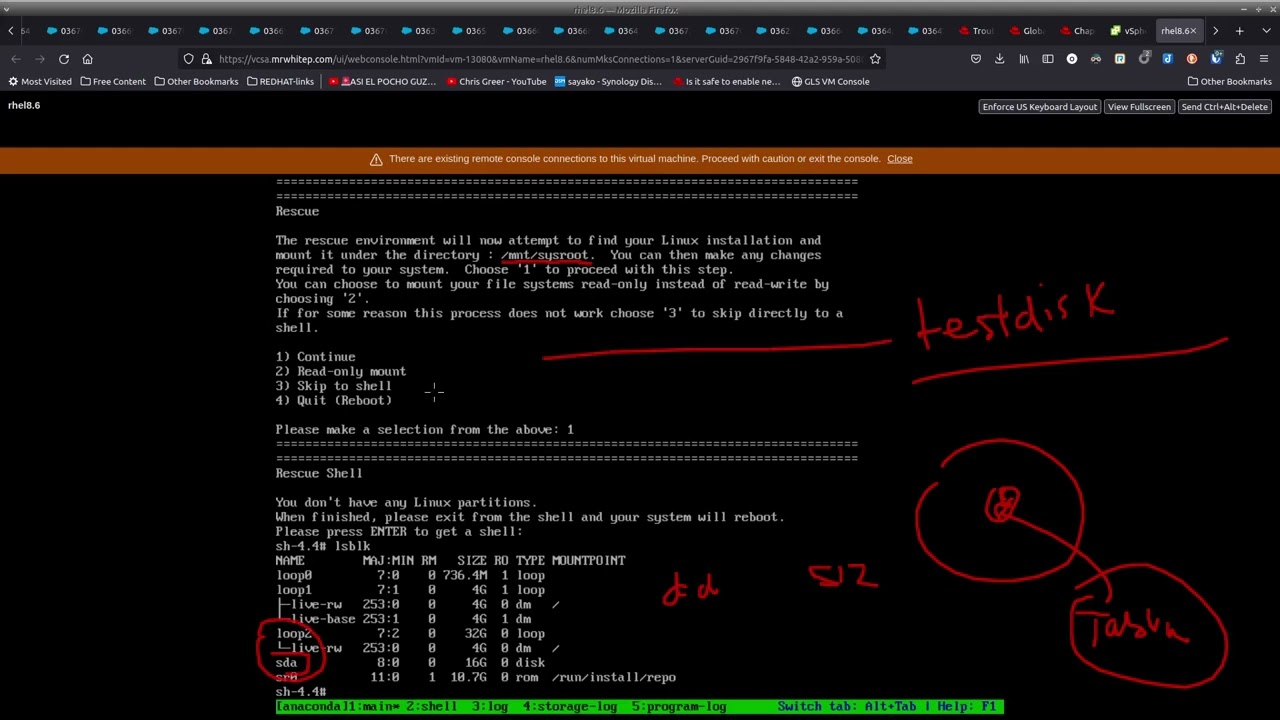Switch to the vSphere tab
The image size is (1280, 720).
(1130, 31)
